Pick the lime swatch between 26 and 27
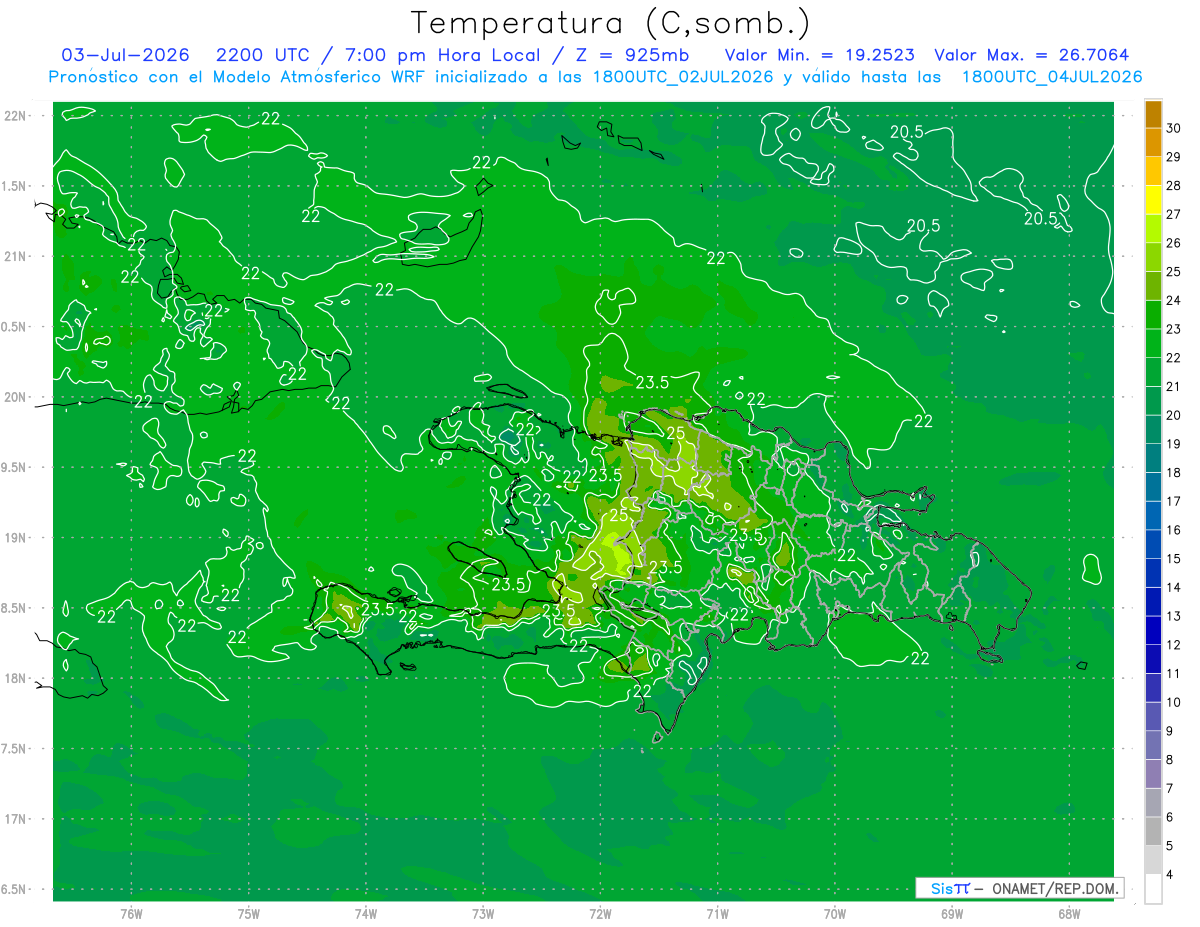Viewport: 1200px width, 927px height. click(x=1153, y=229)
